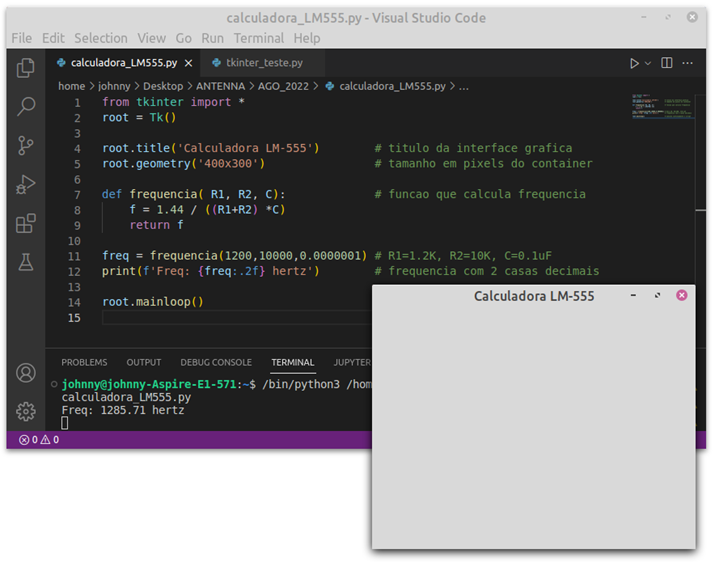Click Calculadora LM-555 window title bar
The image size is (715, 562).
coord(534,296)
